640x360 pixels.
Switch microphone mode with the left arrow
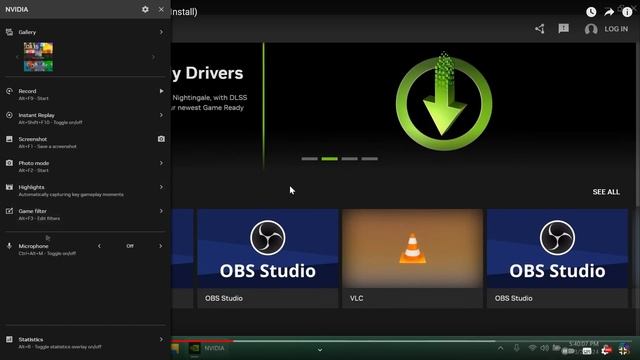[x=99, y=246]
